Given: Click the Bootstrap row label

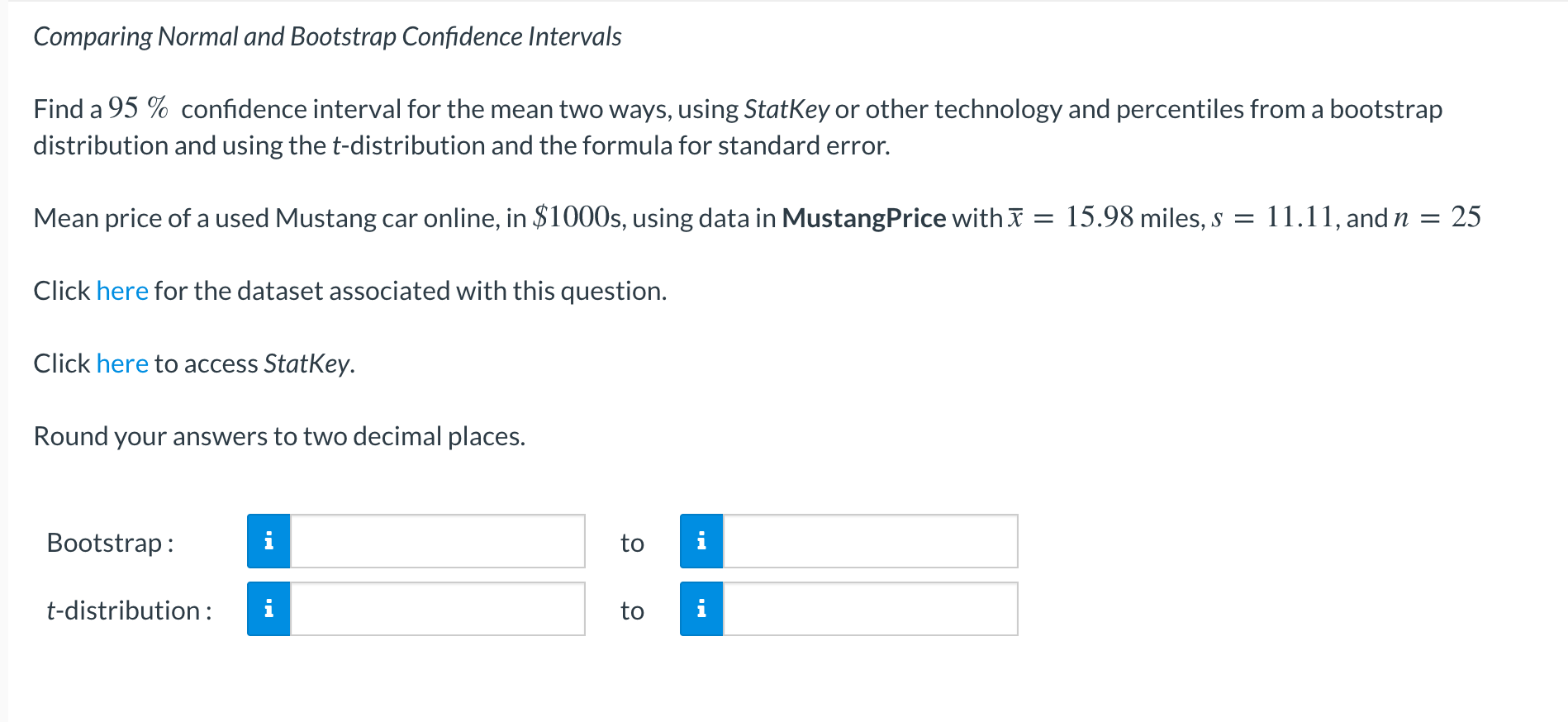Looking at the screenshot, I should click(x=110, y=543).
